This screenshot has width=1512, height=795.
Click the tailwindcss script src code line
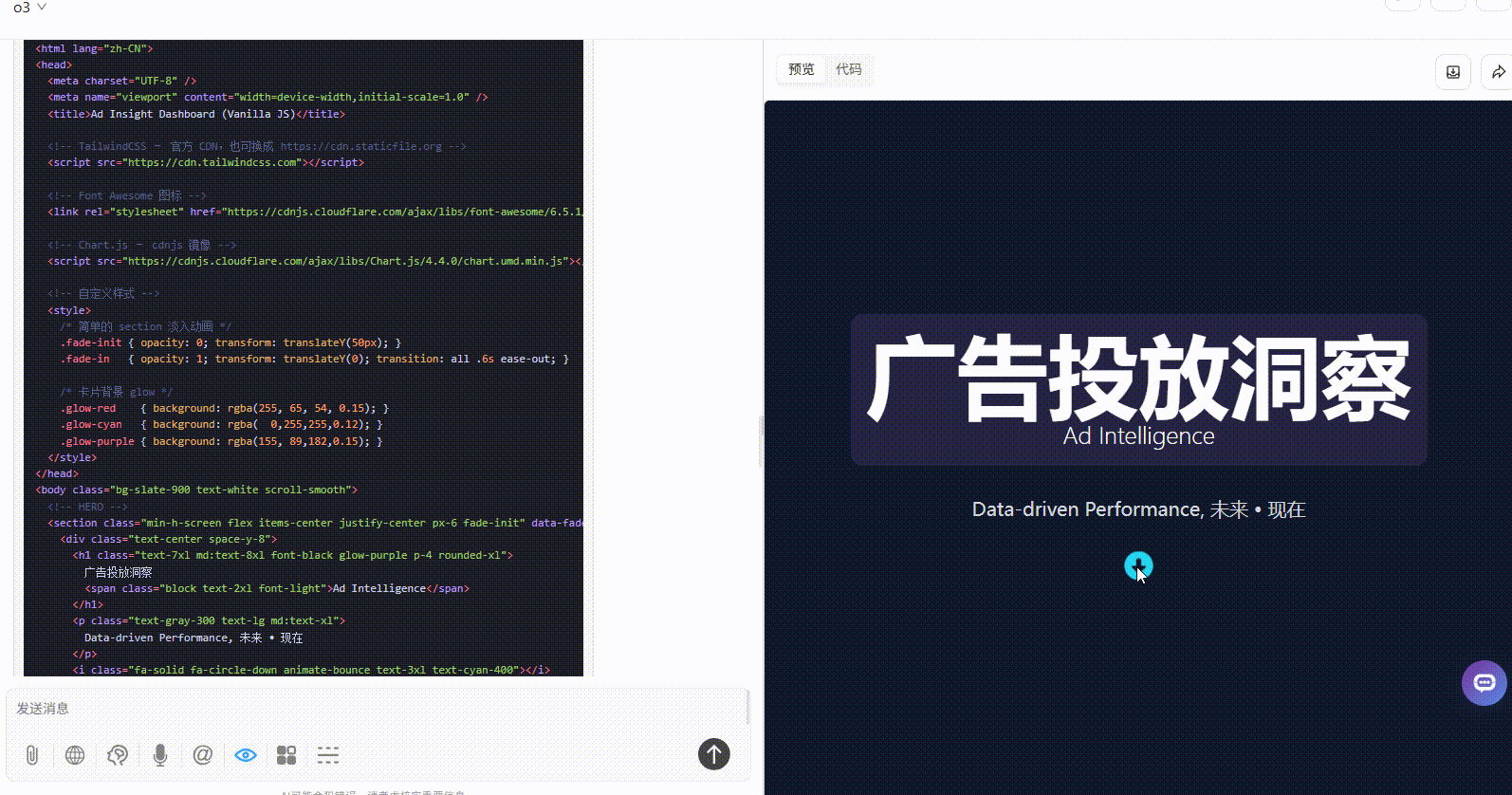click(x=206, y=162)
